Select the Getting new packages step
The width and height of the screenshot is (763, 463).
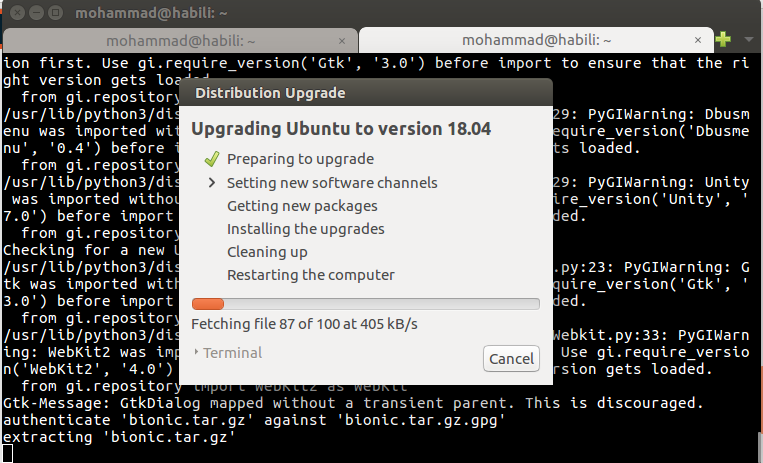[x=302, y=206]
